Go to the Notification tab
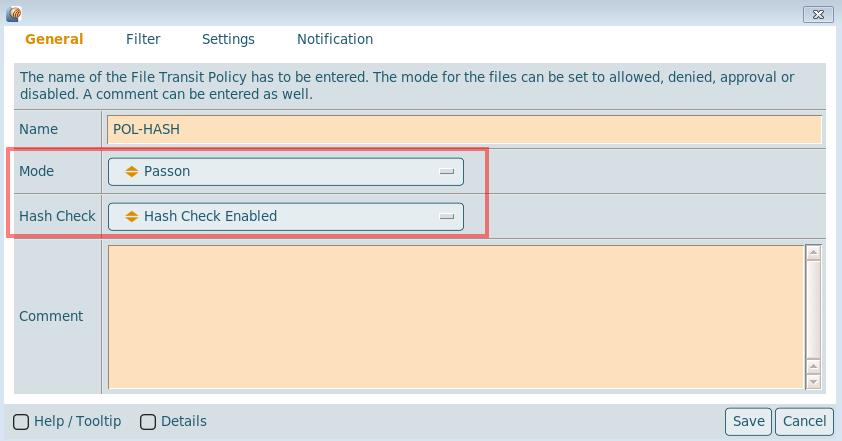842x441 pixels. (335, 39)
